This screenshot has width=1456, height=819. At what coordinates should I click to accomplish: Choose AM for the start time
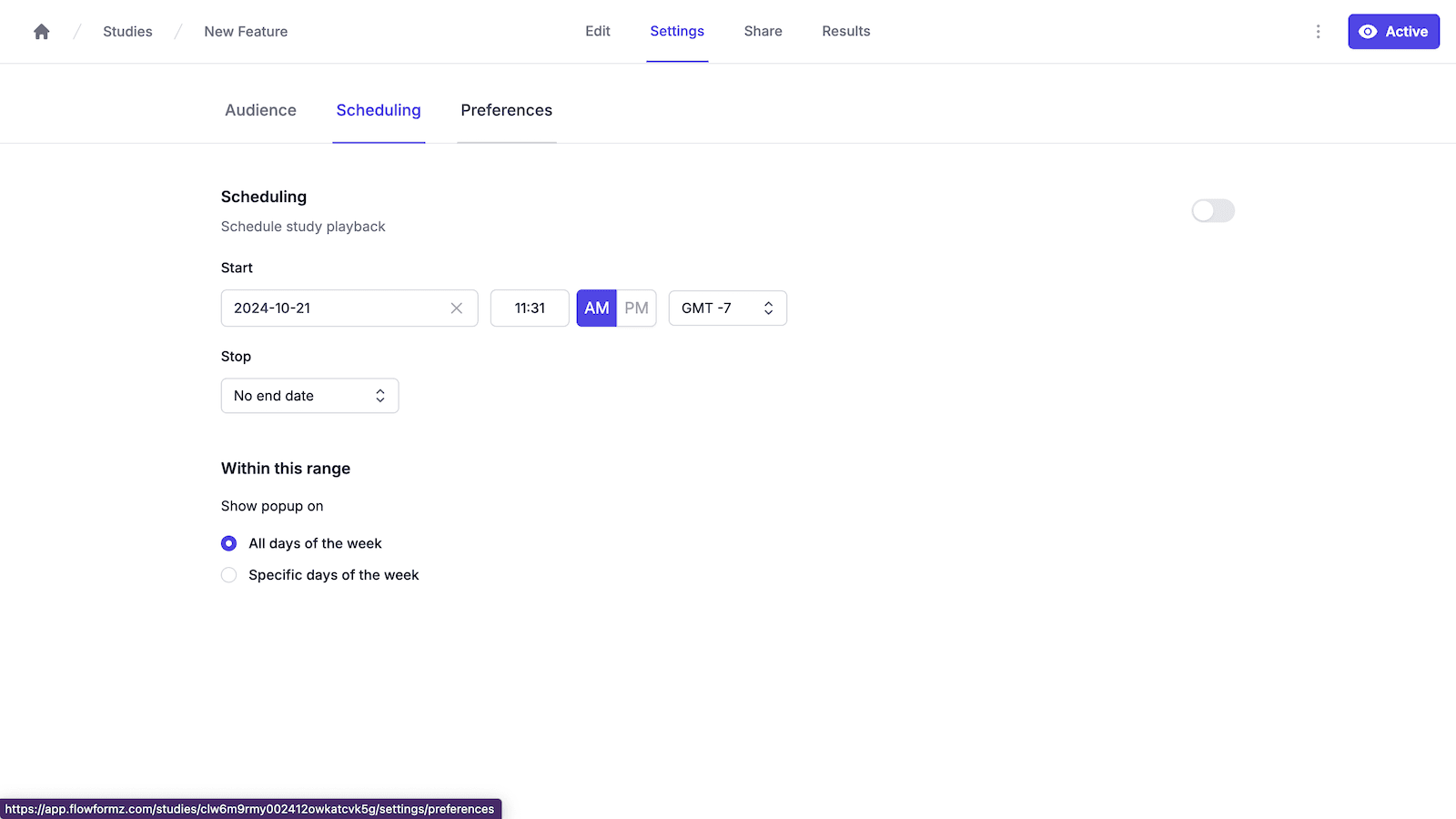(x=597, y=308)
